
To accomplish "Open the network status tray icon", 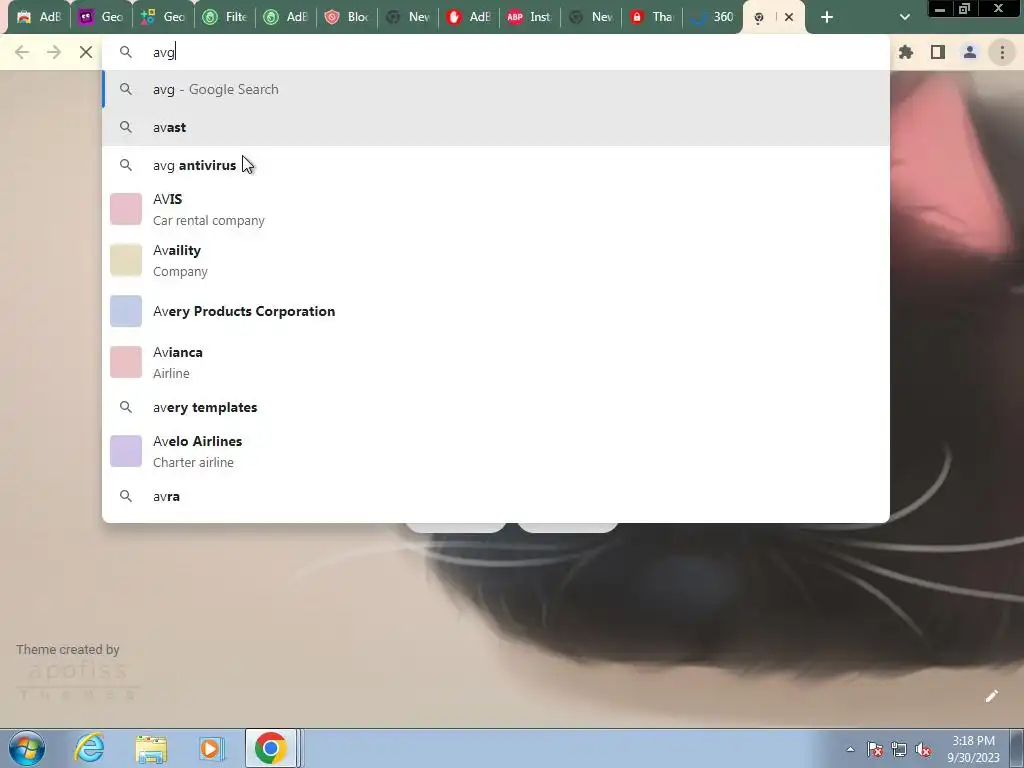I will [x=899, y=749].
